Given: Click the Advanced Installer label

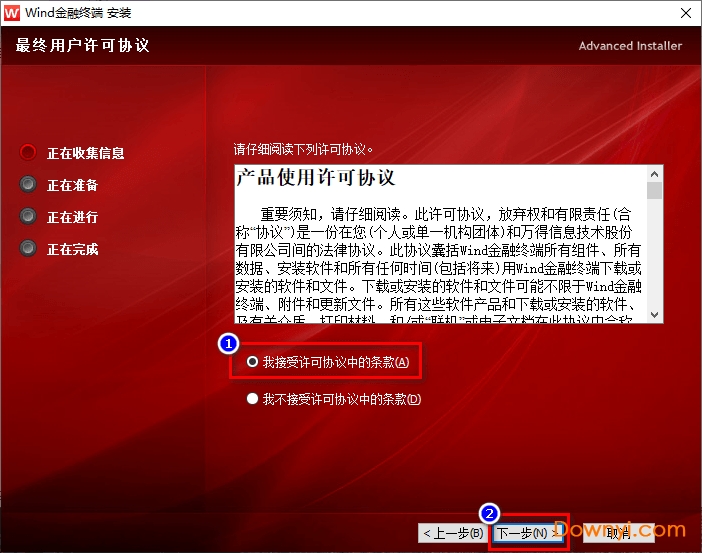Looking at the screenshot, I should (x=630, y=46).
